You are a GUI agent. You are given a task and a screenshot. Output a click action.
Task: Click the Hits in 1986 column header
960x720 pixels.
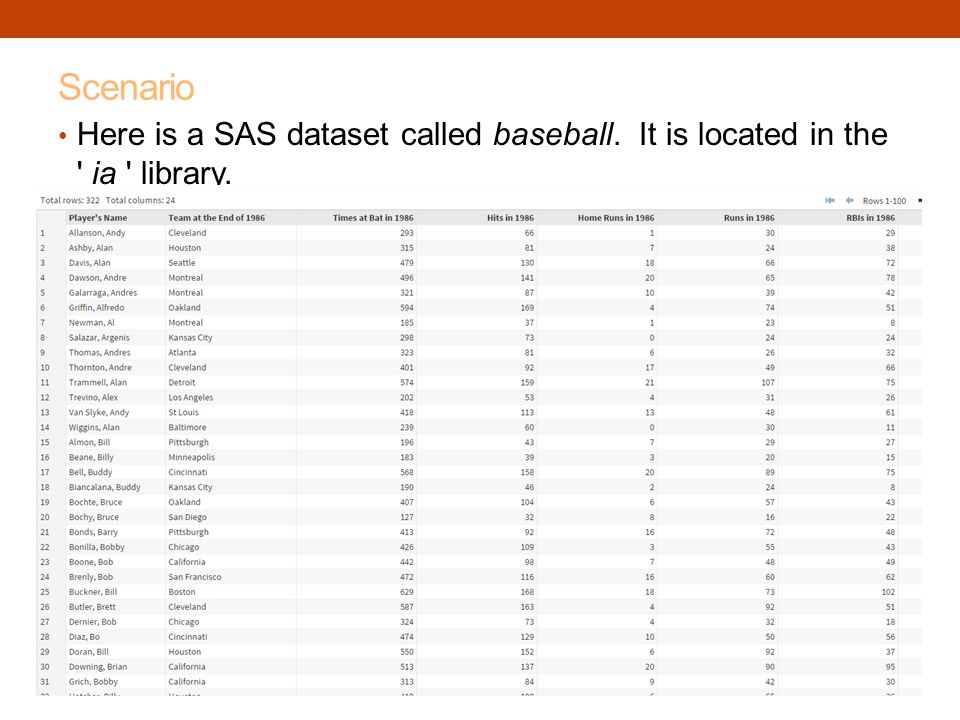click(x=510, y=217)
